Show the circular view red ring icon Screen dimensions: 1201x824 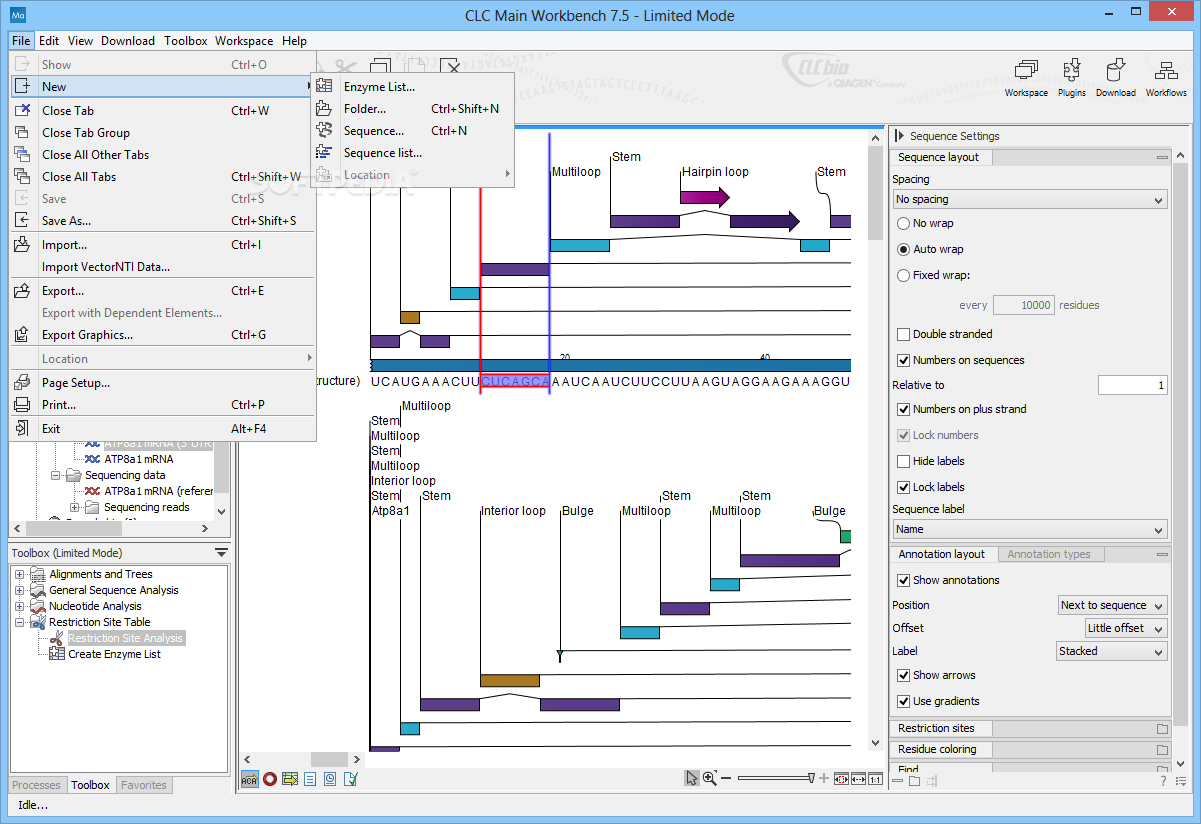(270, 779)
